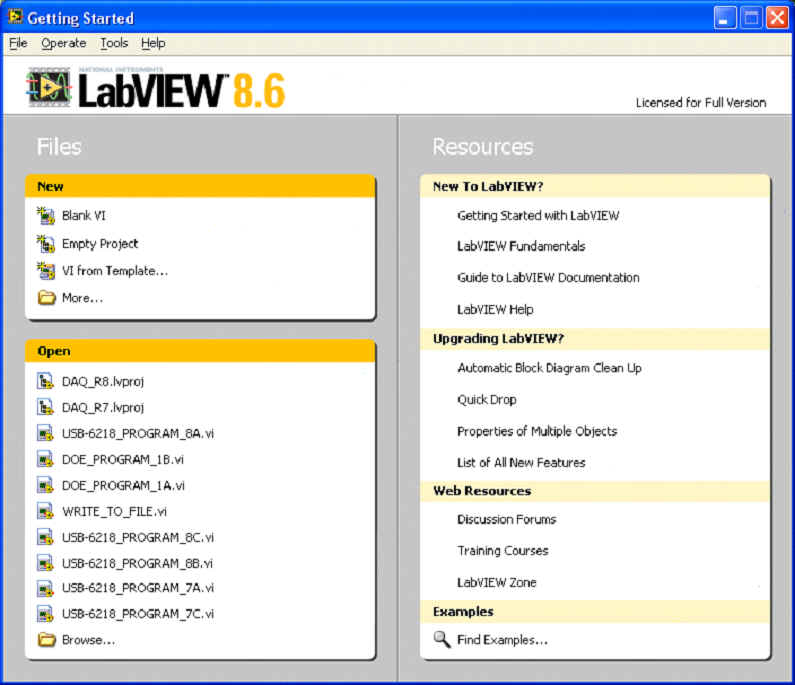795x685 pixels.
Task: Click Browse... to open a file
Action: point(88,640)
